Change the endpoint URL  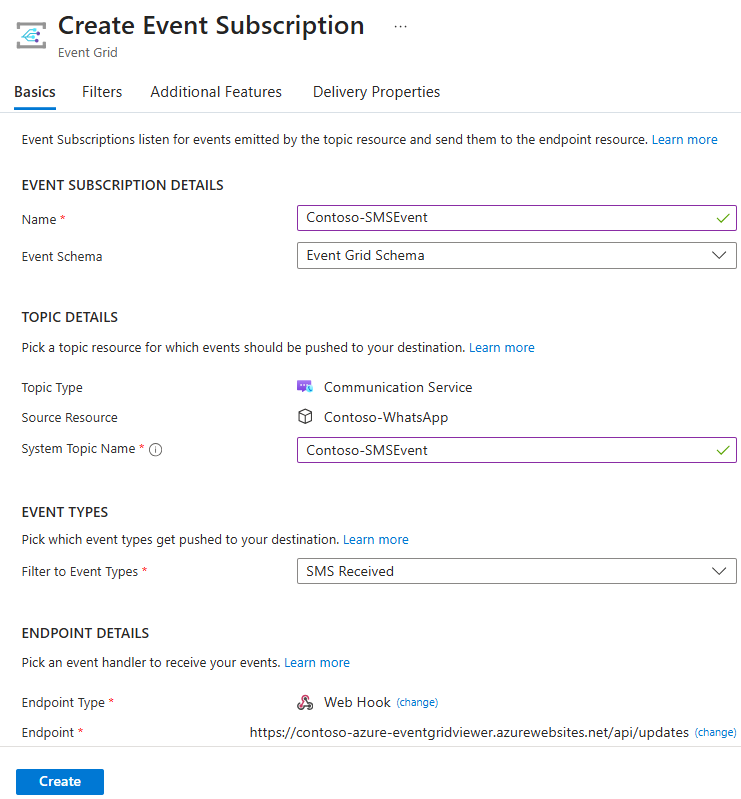(716, 732)
